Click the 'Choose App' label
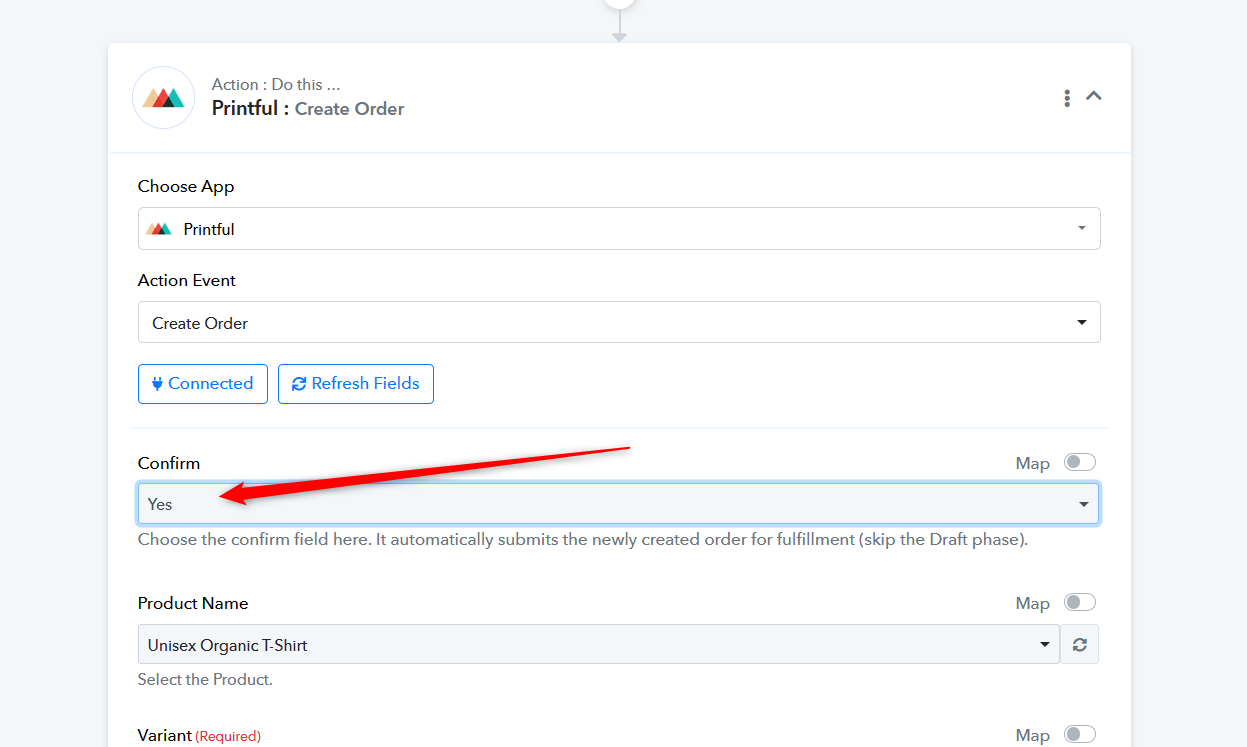The image size is (1247, 747). [x=186, y=187]
